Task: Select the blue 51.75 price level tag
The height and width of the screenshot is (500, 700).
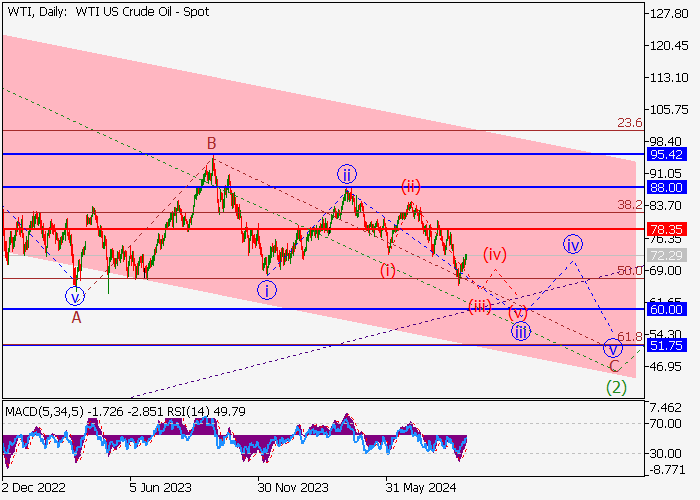Action: 667,345
